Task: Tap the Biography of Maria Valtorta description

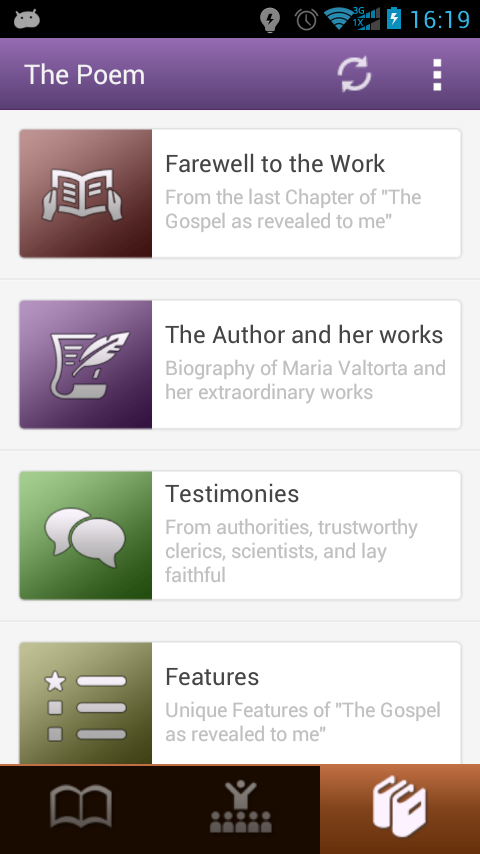Action: click(x=305, y=380)
